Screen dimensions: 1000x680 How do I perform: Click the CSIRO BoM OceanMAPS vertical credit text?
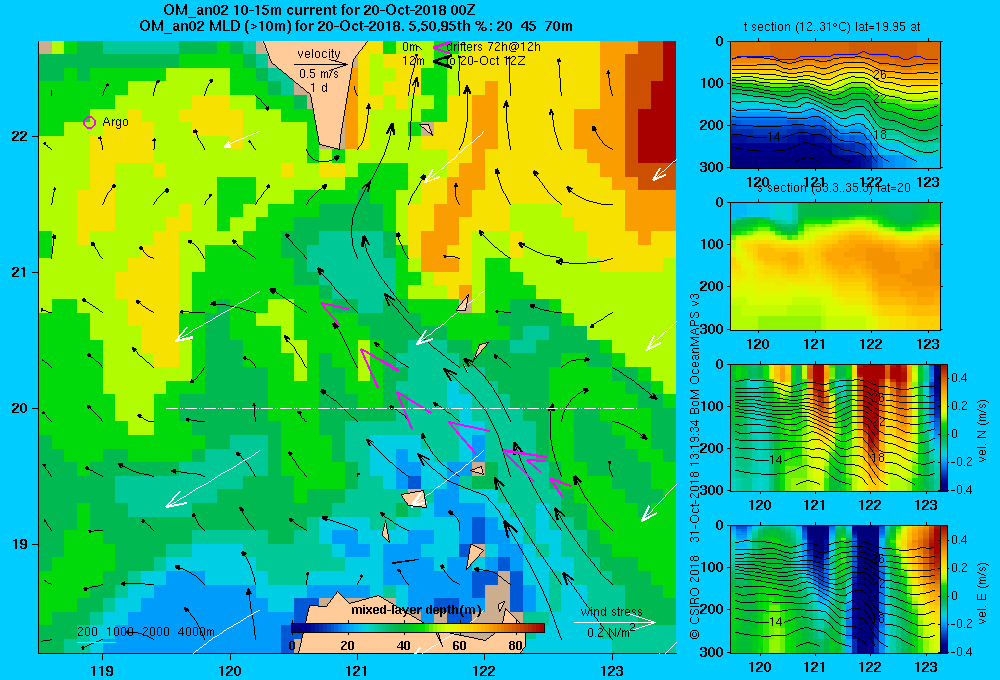pos(695,466)
